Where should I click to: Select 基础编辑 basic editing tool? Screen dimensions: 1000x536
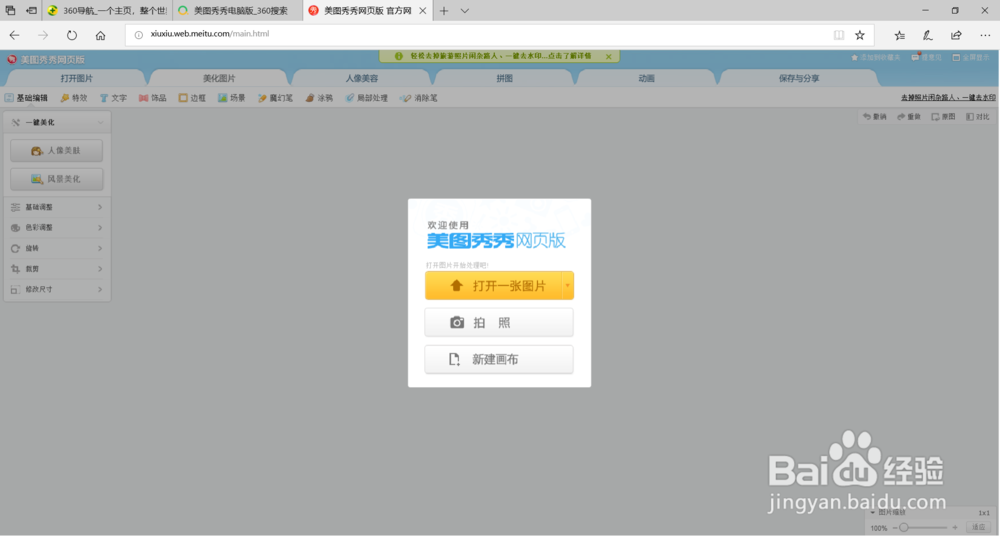pyautogui.click(x=26, y=98)
